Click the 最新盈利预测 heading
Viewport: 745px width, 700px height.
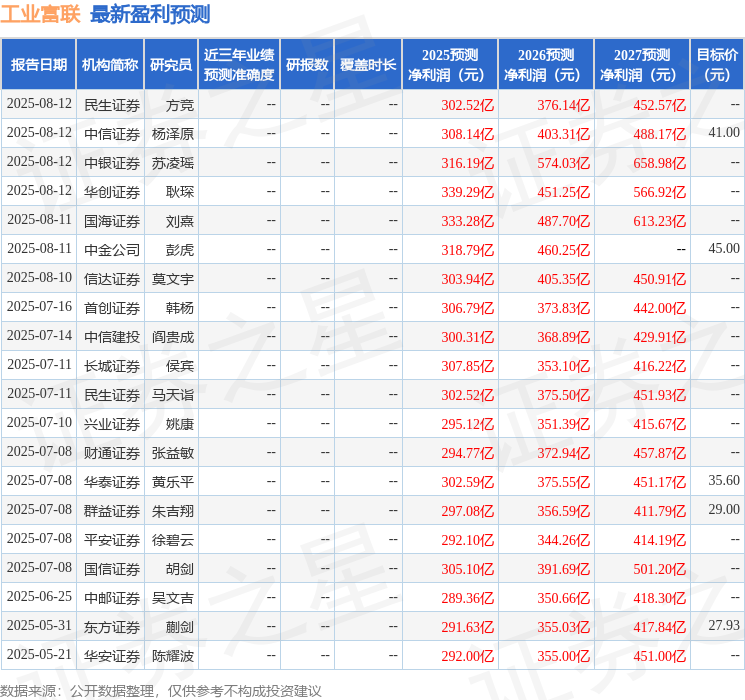tap(150, 14)
